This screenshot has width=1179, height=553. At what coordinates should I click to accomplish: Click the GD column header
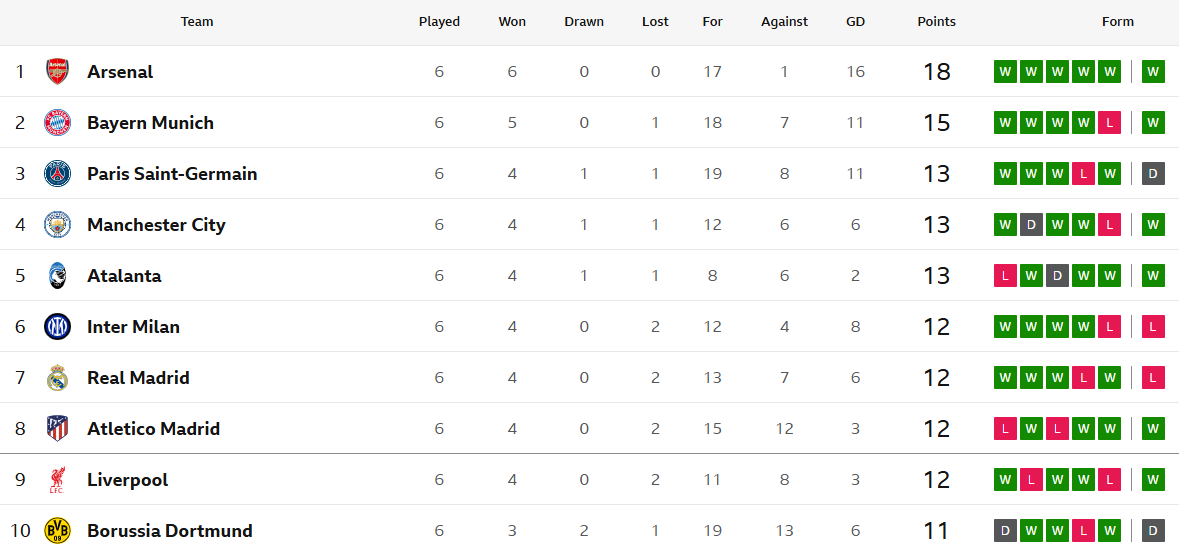pos(855,22)
